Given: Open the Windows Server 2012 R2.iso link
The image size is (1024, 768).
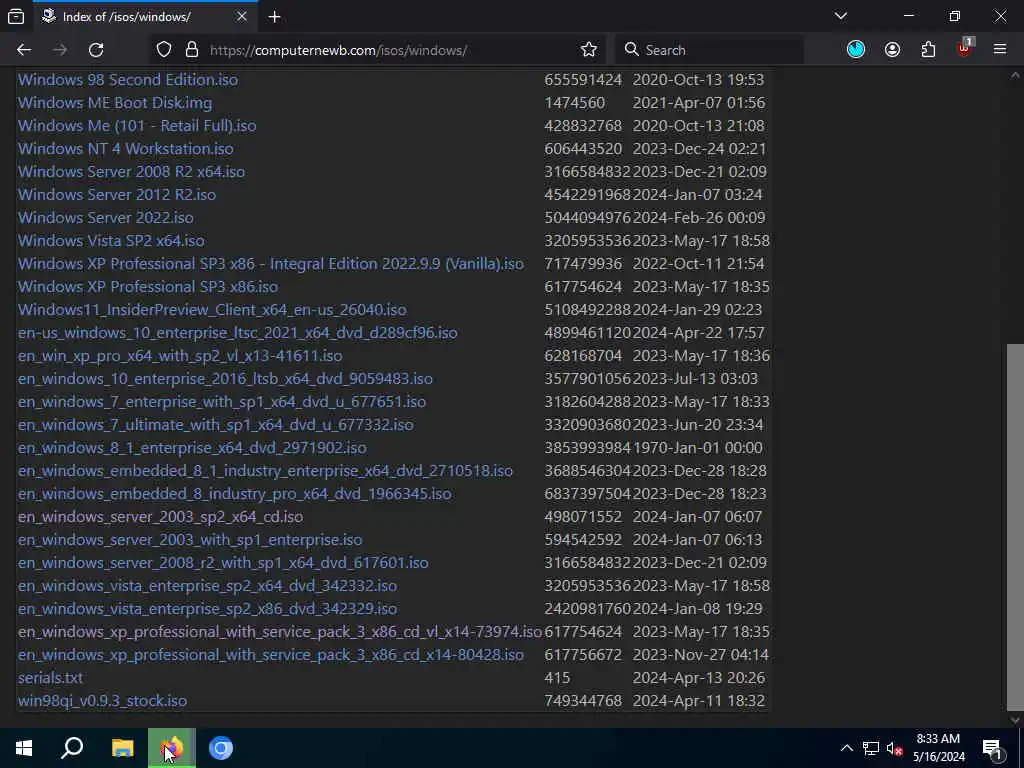Looking at the screenshot, I should [117, 195].
